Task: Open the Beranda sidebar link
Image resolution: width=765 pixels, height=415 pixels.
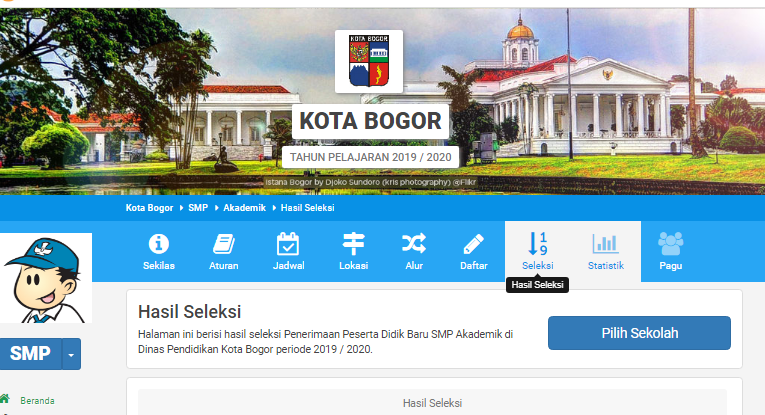Action: click(x=37, y=401)
